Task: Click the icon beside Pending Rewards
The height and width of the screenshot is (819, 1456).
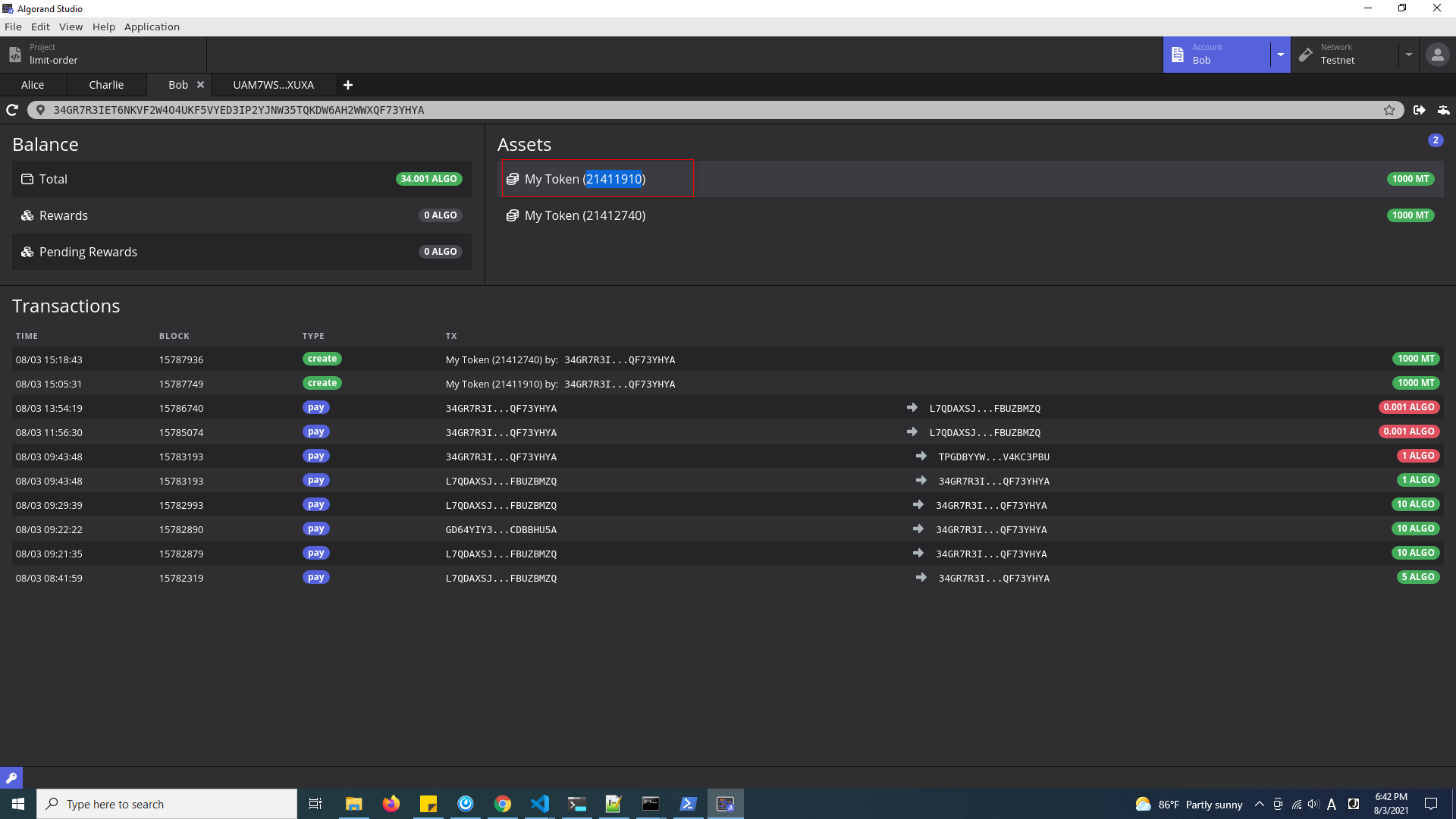Action: pyautogui.click(x=27, y=252)
